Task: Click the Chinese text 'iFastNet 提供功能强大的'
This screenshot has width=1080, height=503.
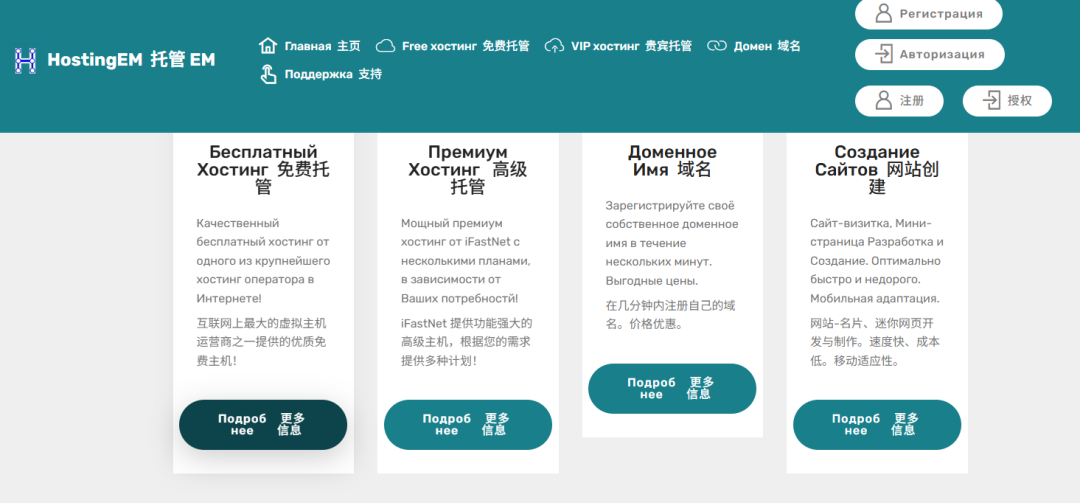Action: pyautogui.click(x=466, y=341)
